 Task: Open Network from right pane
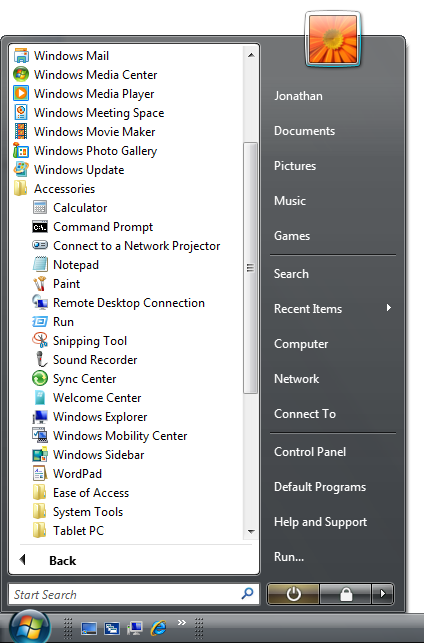[x=296, y=379]
